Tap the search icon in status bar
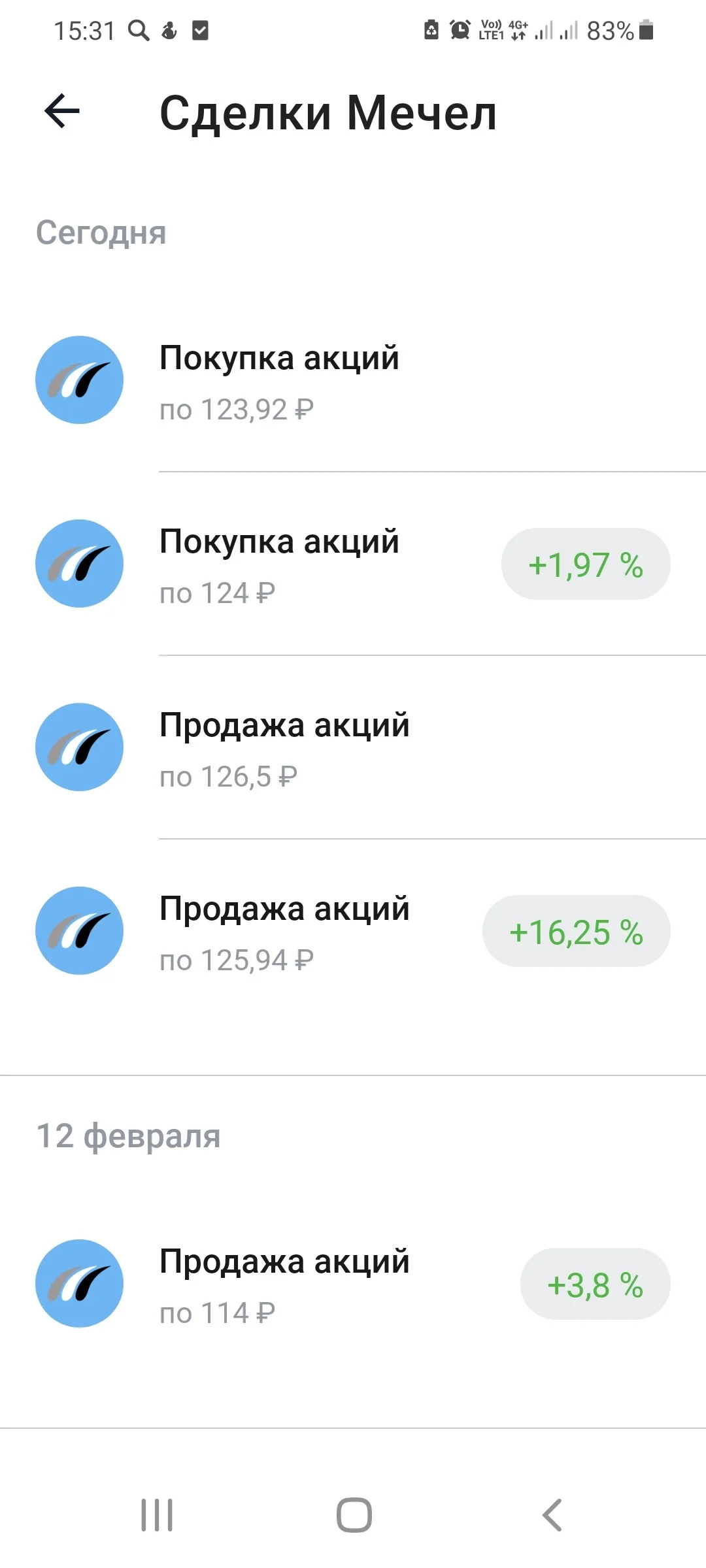The image size is (706, 1568). (x=139, y=30)
